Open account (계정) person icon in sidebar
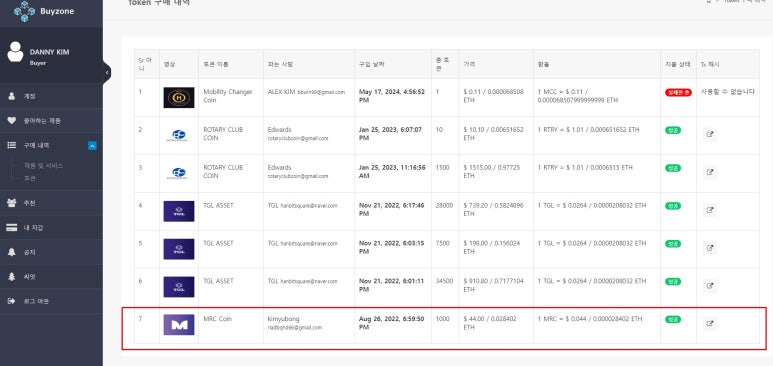The image size is (773, 366). tap(12, 96)
